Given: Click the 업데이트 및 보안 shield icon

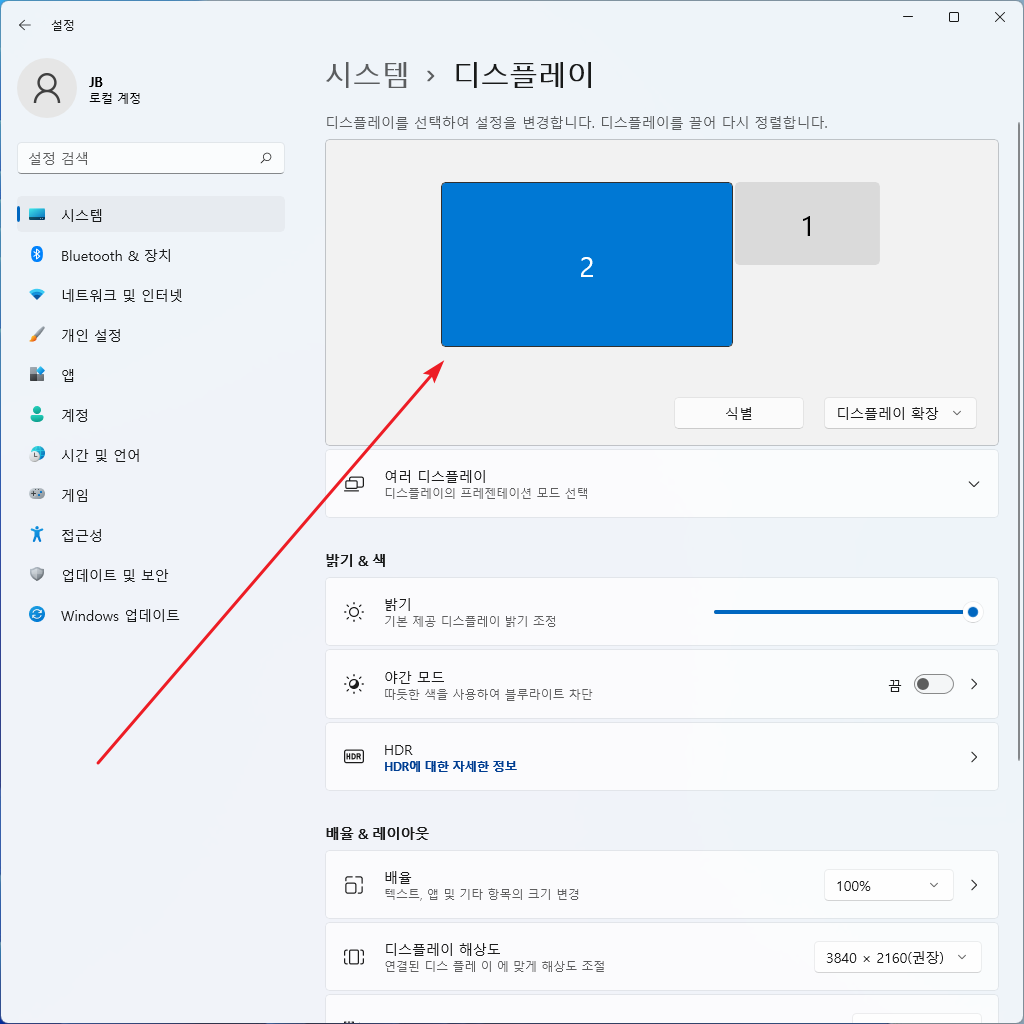Looking at the screenshot, I should coord(37,574).
